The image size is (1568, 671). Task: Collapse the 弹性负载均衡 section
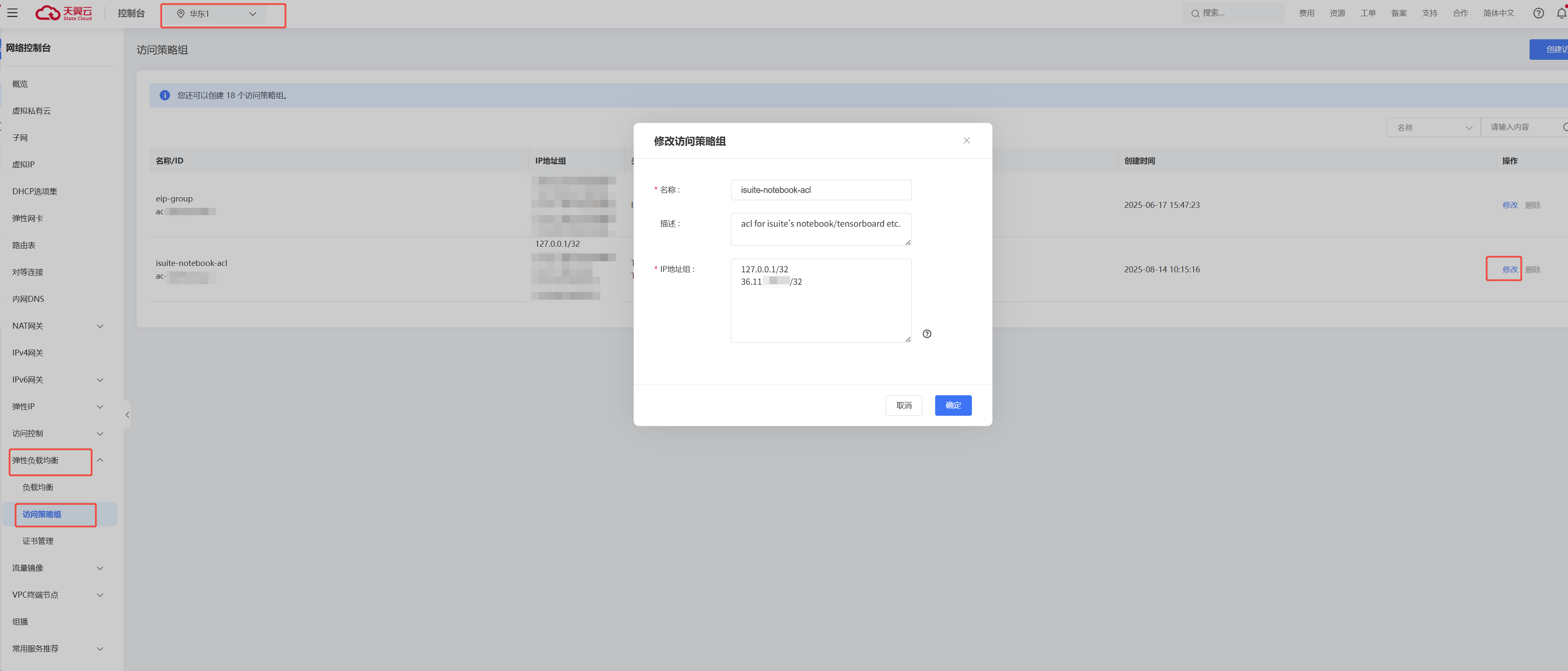[x=100, y=460]
